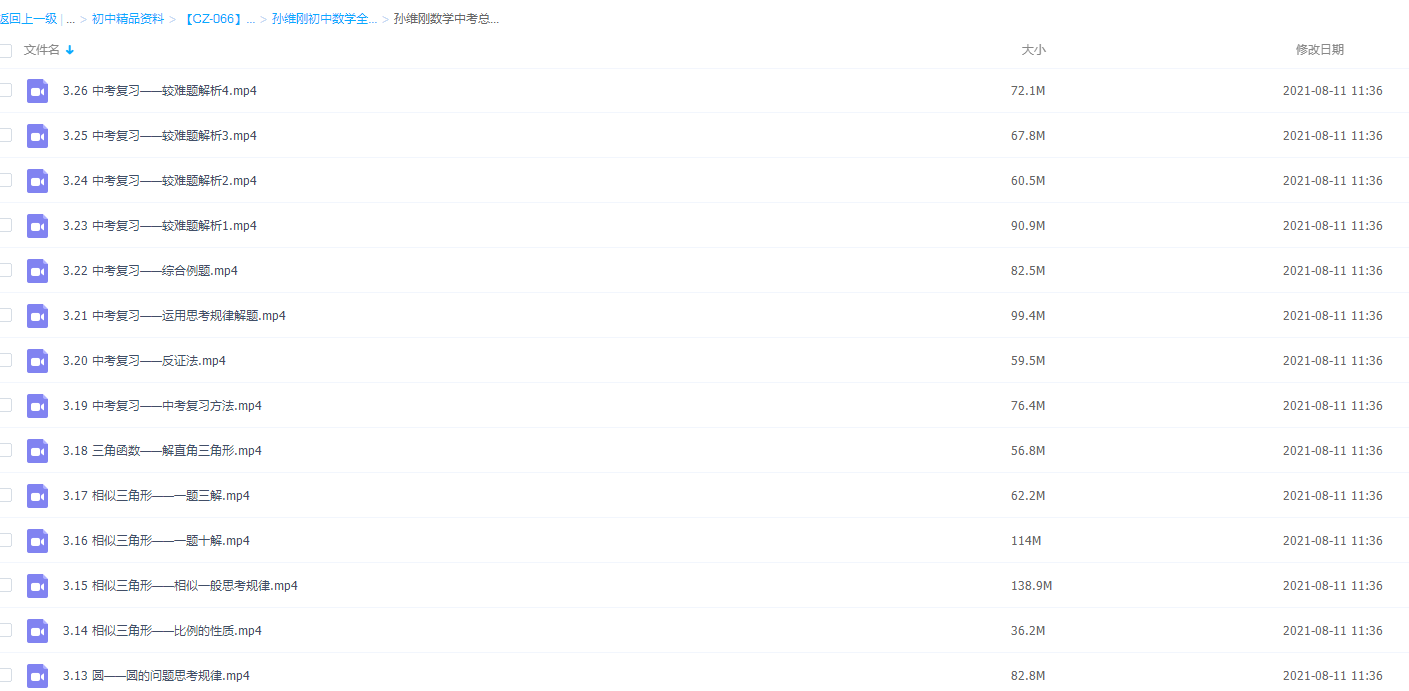This screenshot has width=1409, height=691.
Task: Click video icon for 3.18 解直角三角形.mp4
Action: tap(37, 451)
